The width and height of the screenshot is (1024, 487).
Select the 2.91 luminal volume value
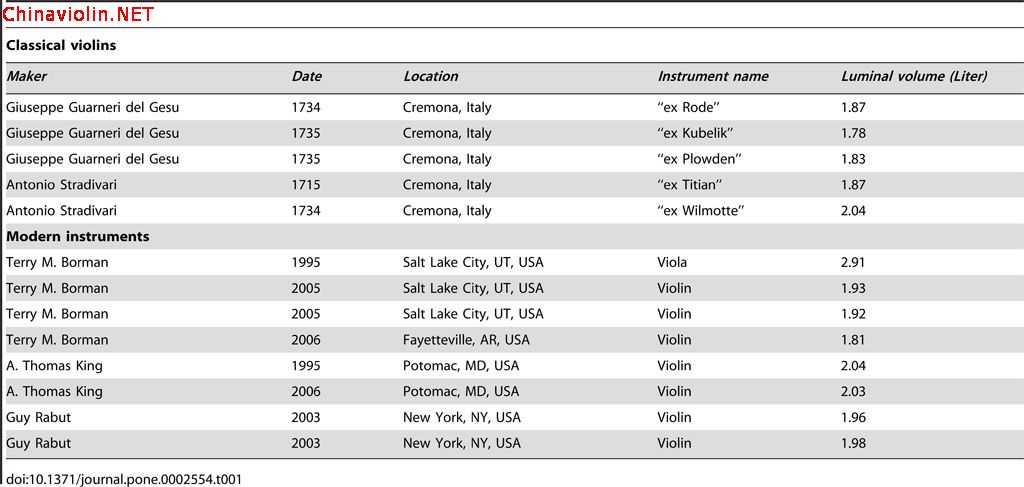coord(854,262)
